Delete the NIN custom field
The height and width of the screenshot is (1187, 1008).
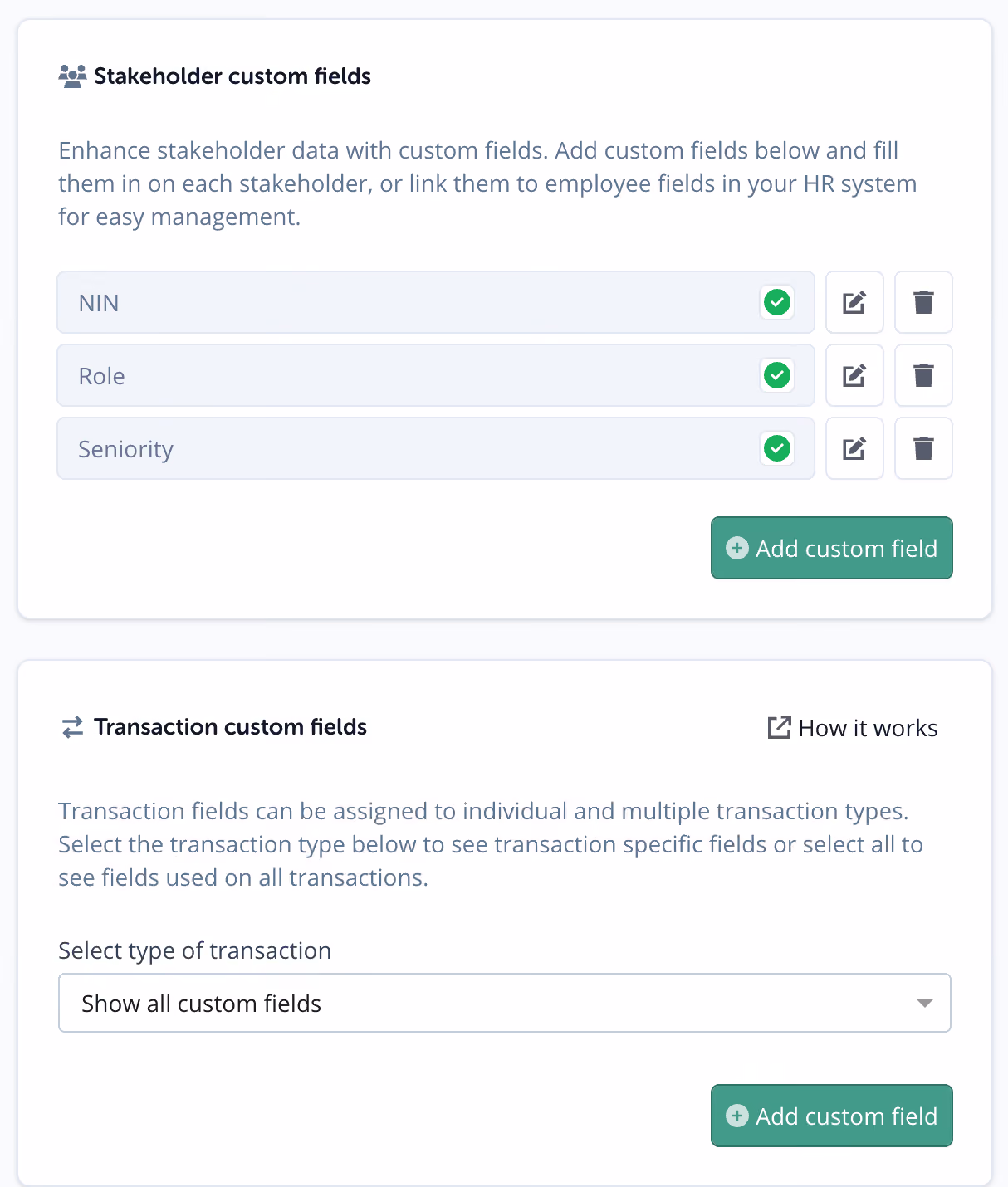(x=923, y=302)
